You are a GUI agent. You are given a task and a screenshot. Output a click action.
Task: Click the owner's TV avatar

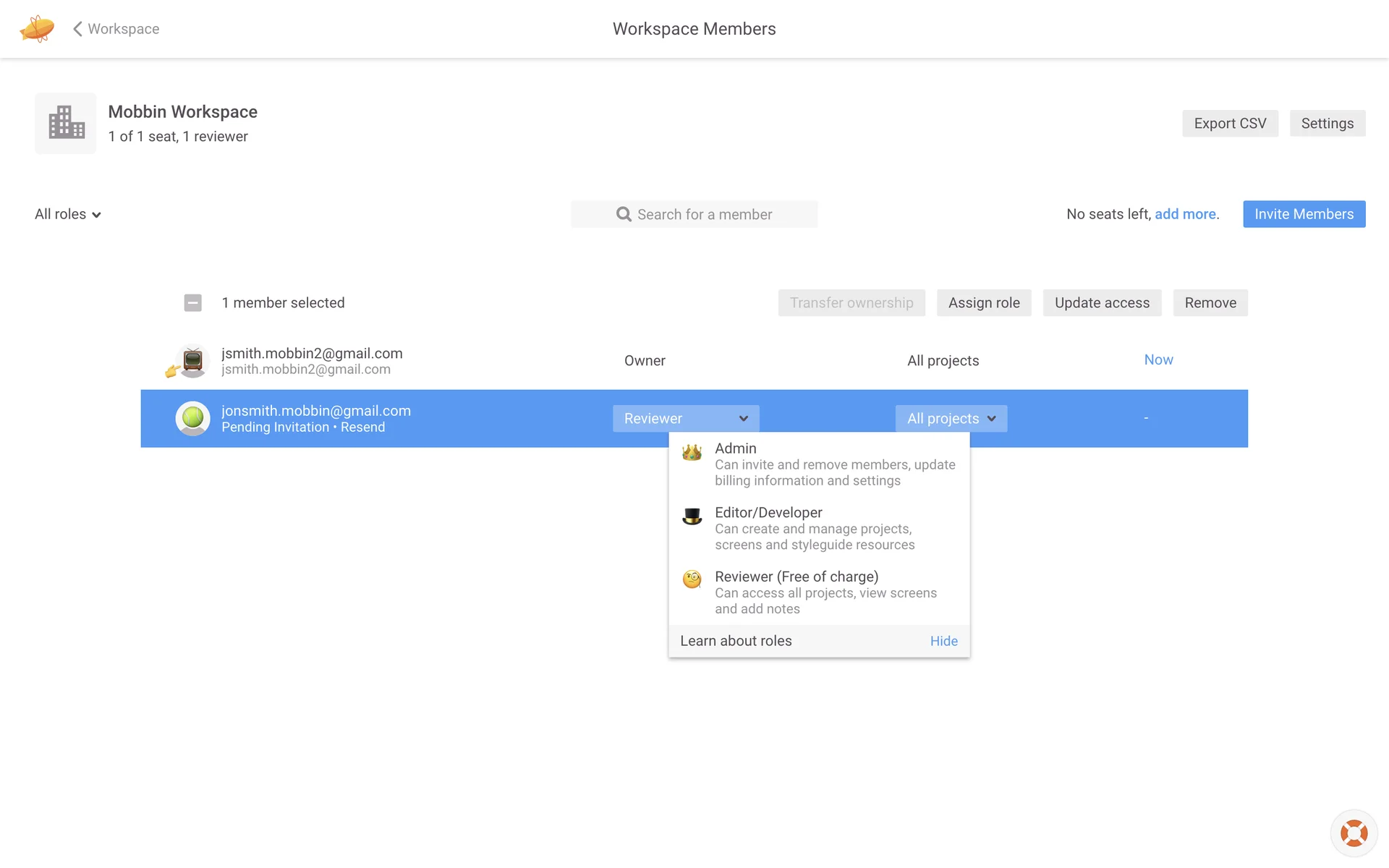tap(193, 360)
